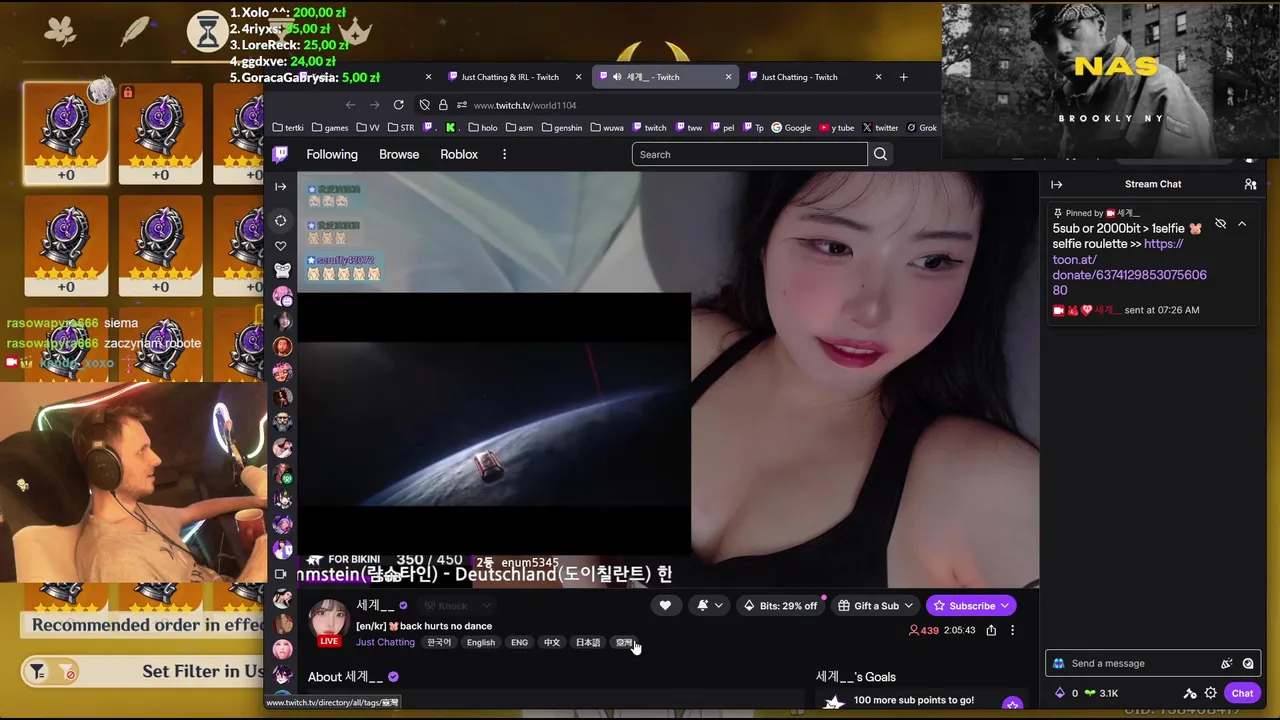
Task: Open the Just Chatting category link
Action: pyautogui.click(x=385, y=642)
